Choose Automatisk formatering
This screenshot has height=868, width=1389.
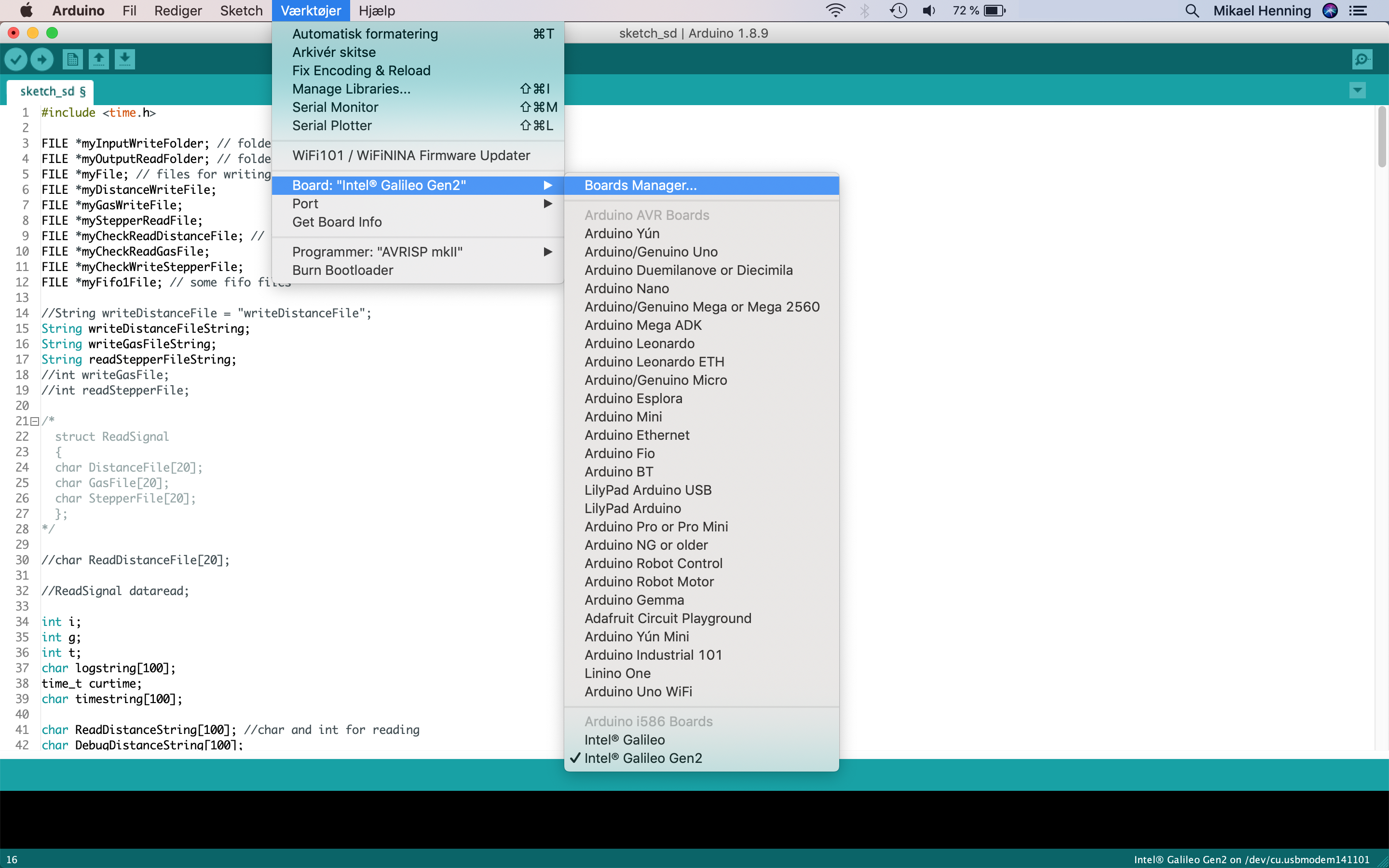tap(418, 34)
